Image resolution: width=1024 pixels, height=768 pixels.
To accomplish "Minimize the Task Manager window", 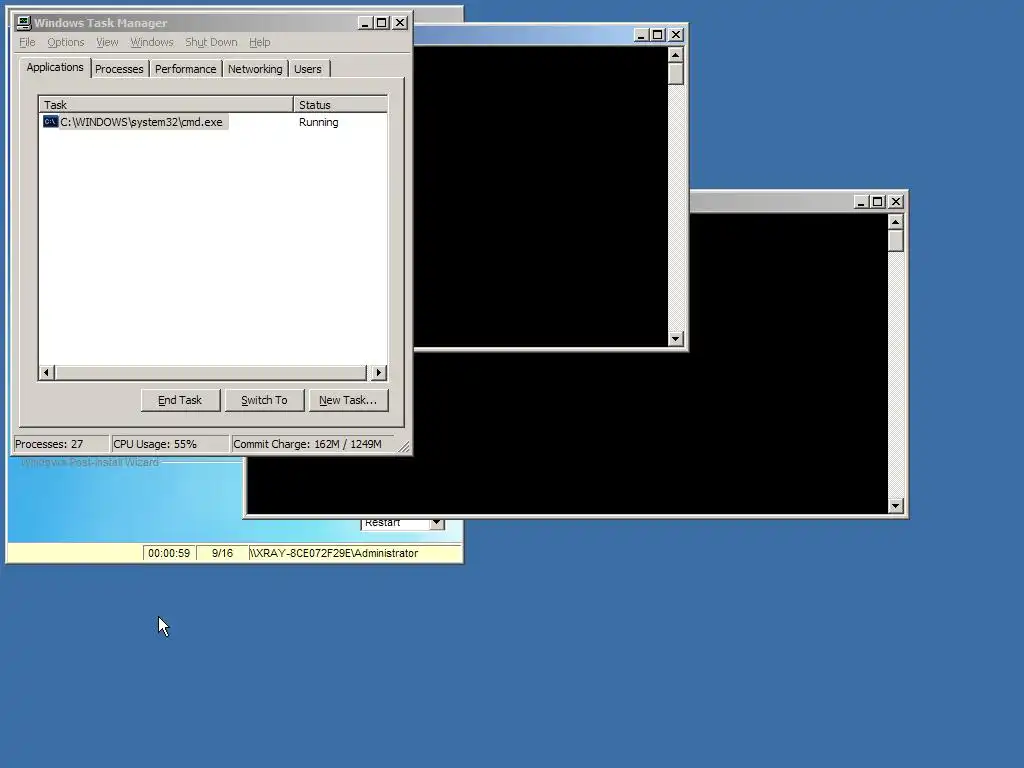I will pyautogui.click(x=365, y=23).
